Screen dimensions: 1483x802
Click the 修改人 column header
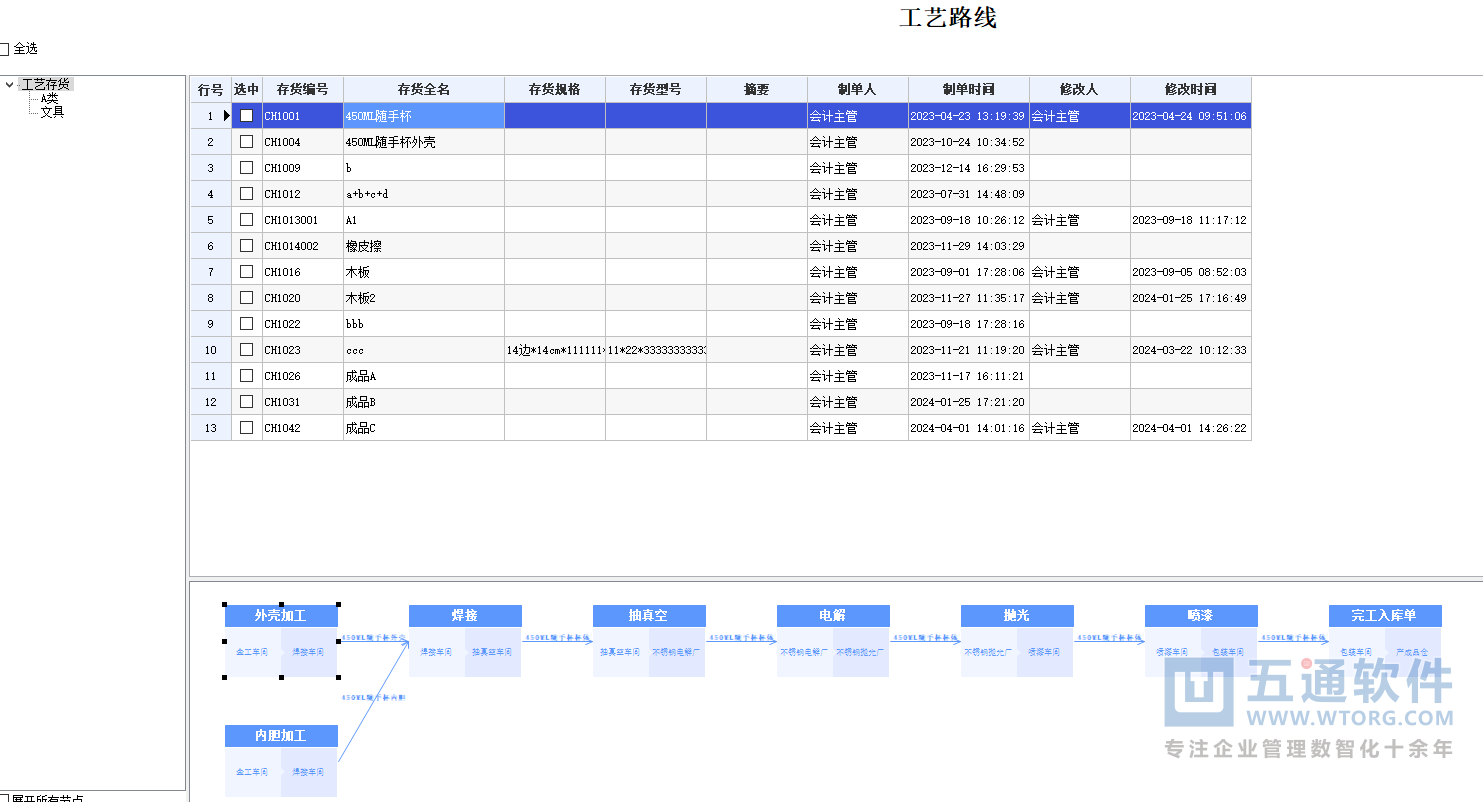pyautogui.click(x=1080, y=89)
